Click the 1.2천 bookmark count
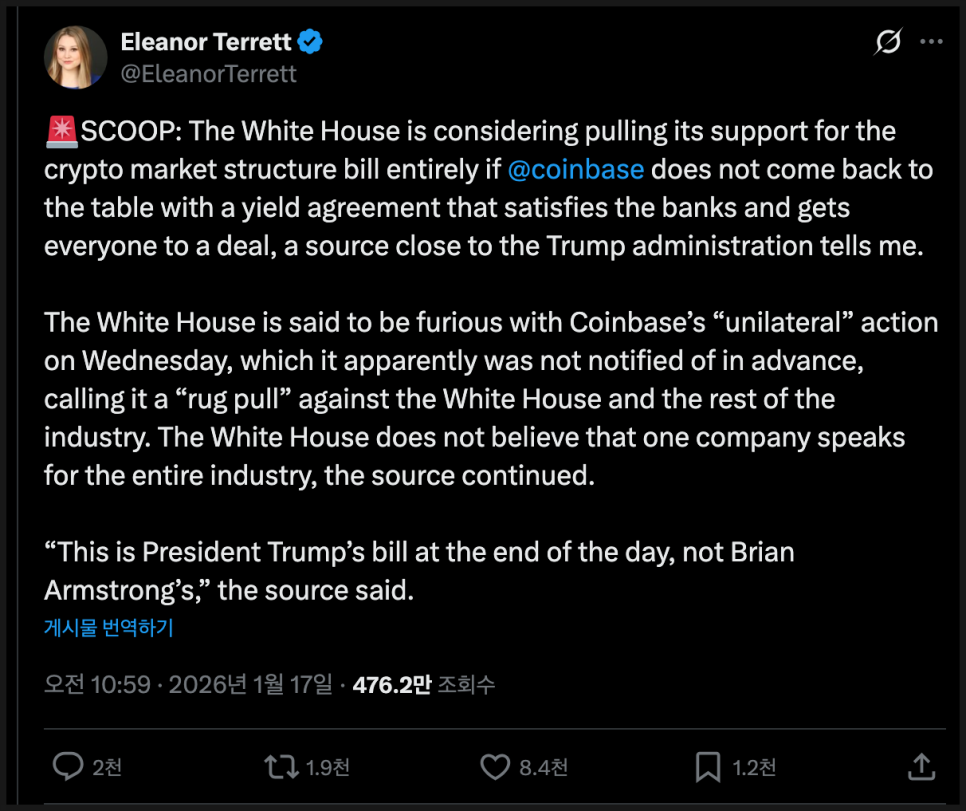 coord(754,768)
